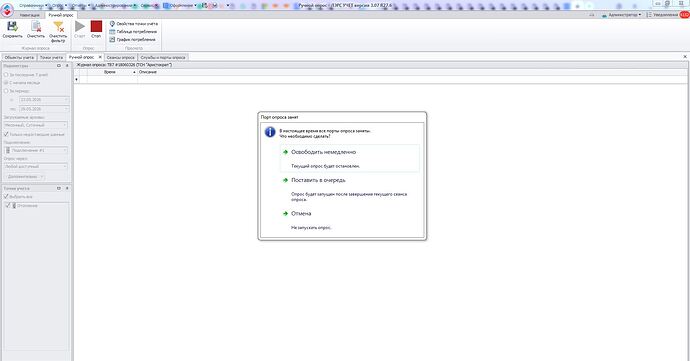Open the Сервис menu
Screen dimensions: 690x361
[x=151, y=6]
